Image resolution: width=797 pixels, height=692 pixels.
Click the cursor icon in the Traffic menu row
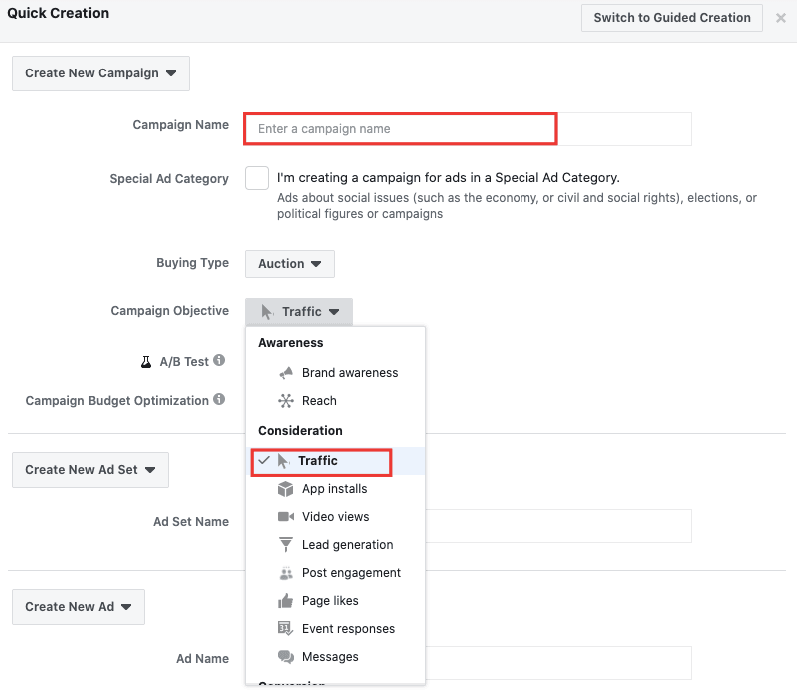click(x=283, y=461)
